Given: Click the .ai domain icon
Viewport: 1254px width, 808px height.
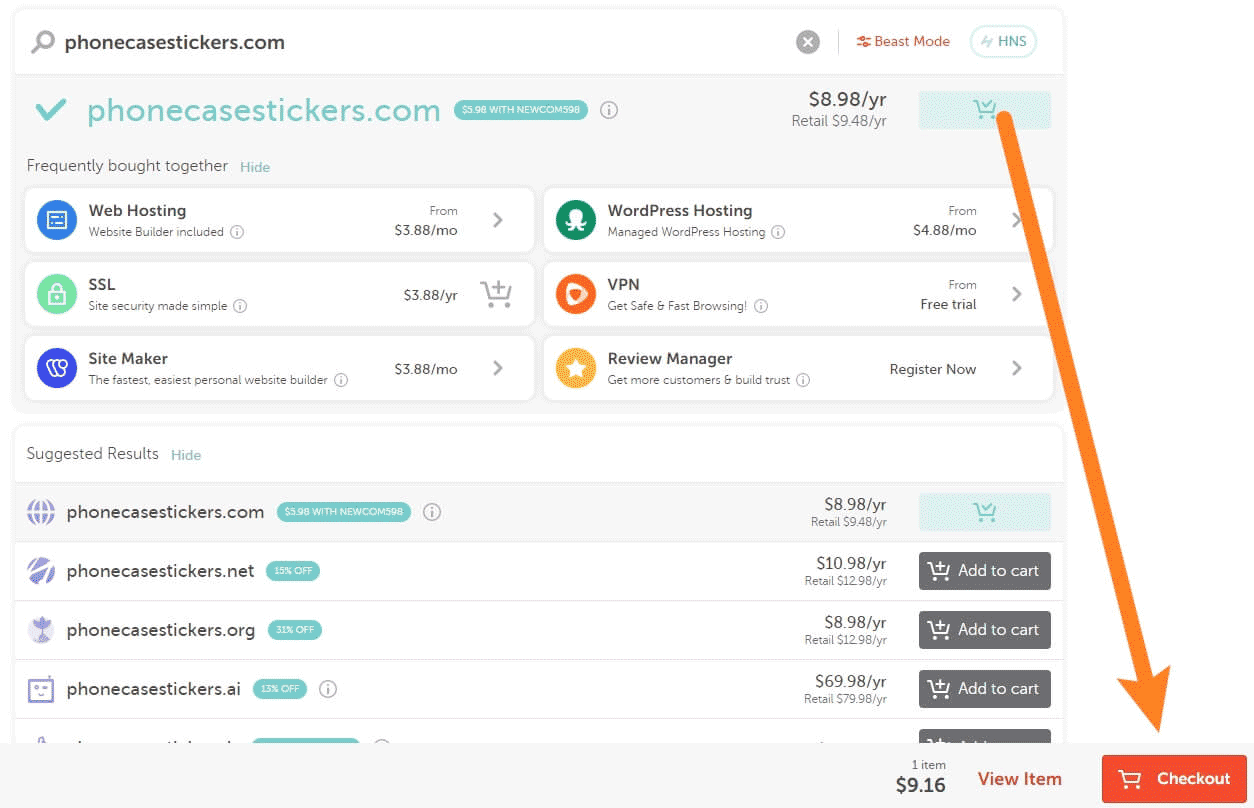Looking at the screenshot, I should [41, 689].
